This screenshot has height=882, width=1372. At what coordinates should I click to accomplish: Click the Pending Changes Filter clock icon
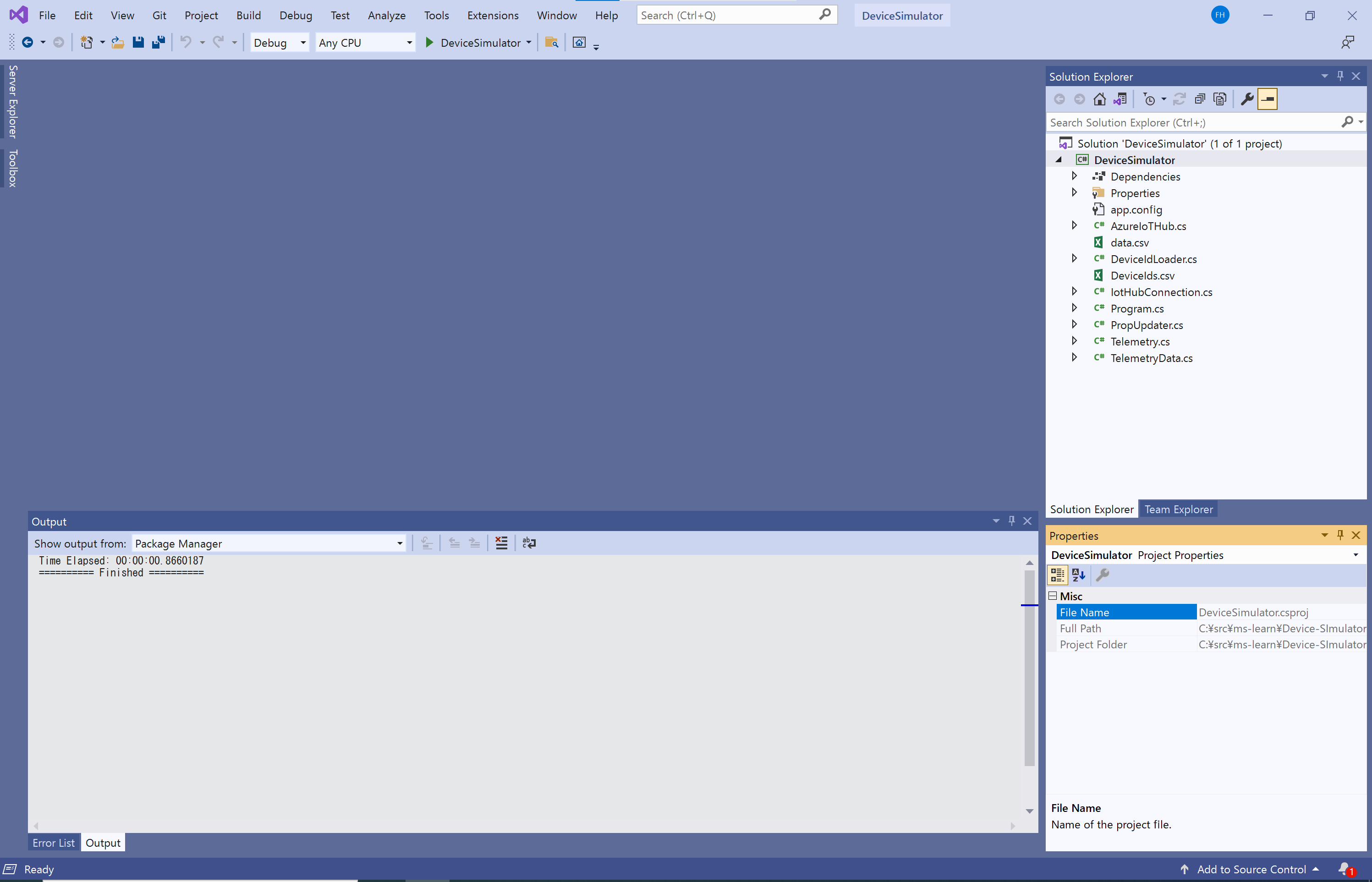pyautogui.click(x=1149, y=99)
